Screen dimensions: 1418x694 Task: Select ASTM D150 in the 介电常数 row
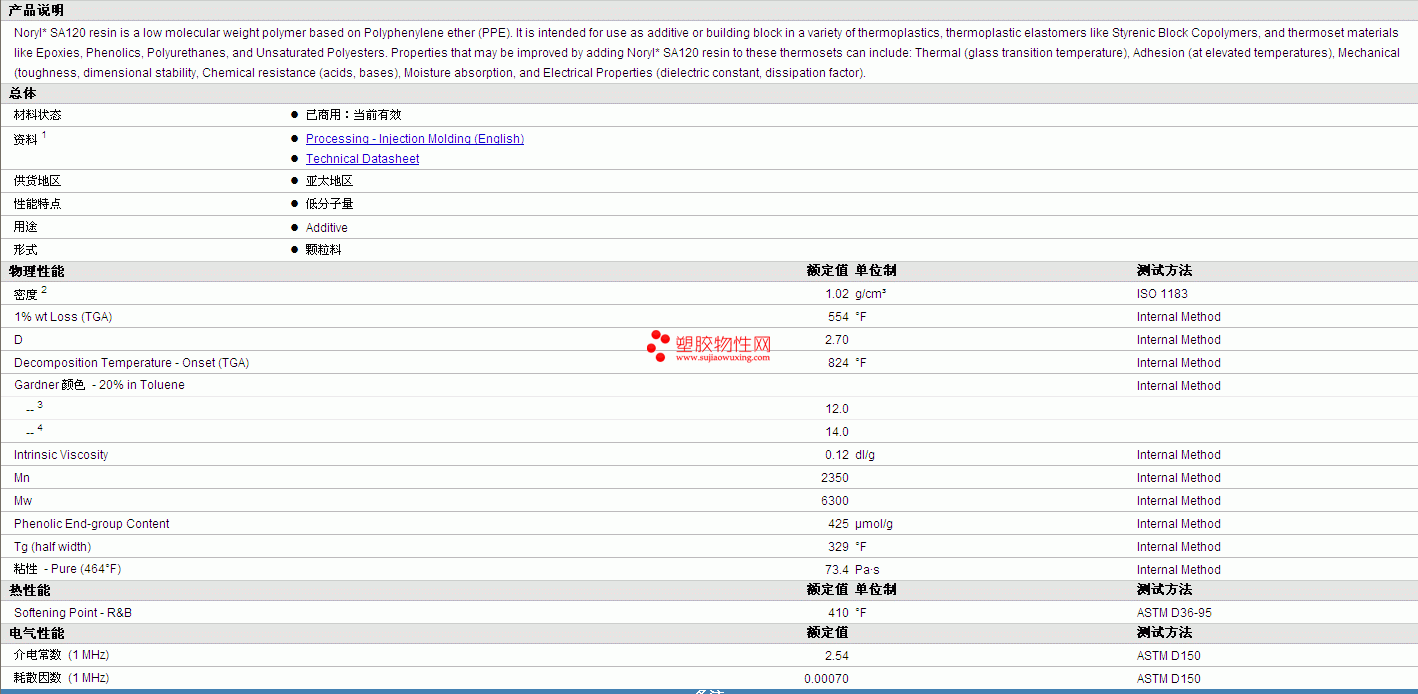tap(1169, 656)
